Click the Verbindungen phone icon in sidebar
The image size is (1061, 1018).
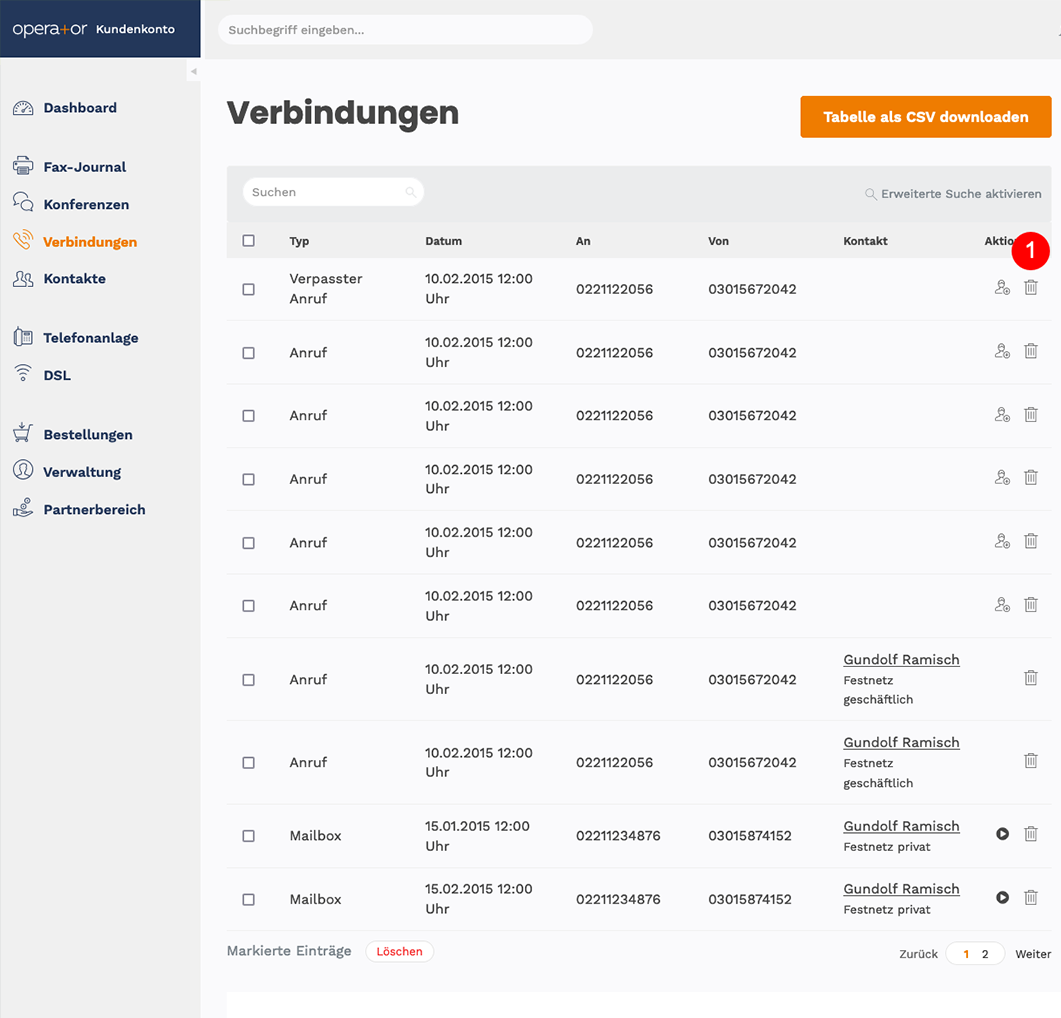pos(23,240)
